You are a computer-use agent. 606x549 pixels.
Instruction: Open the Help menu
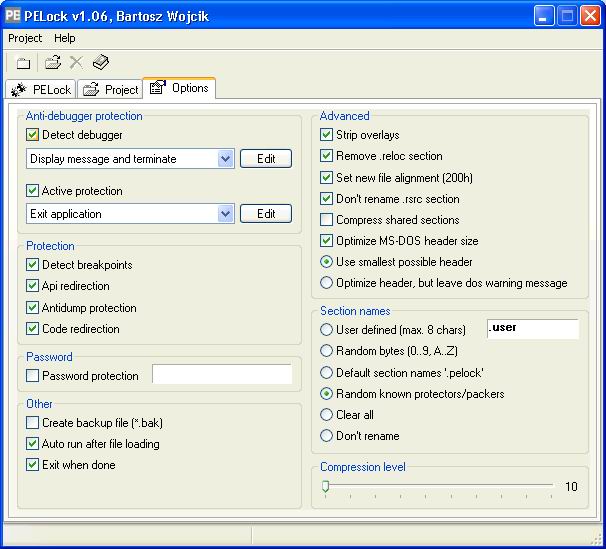click(65, 38)
